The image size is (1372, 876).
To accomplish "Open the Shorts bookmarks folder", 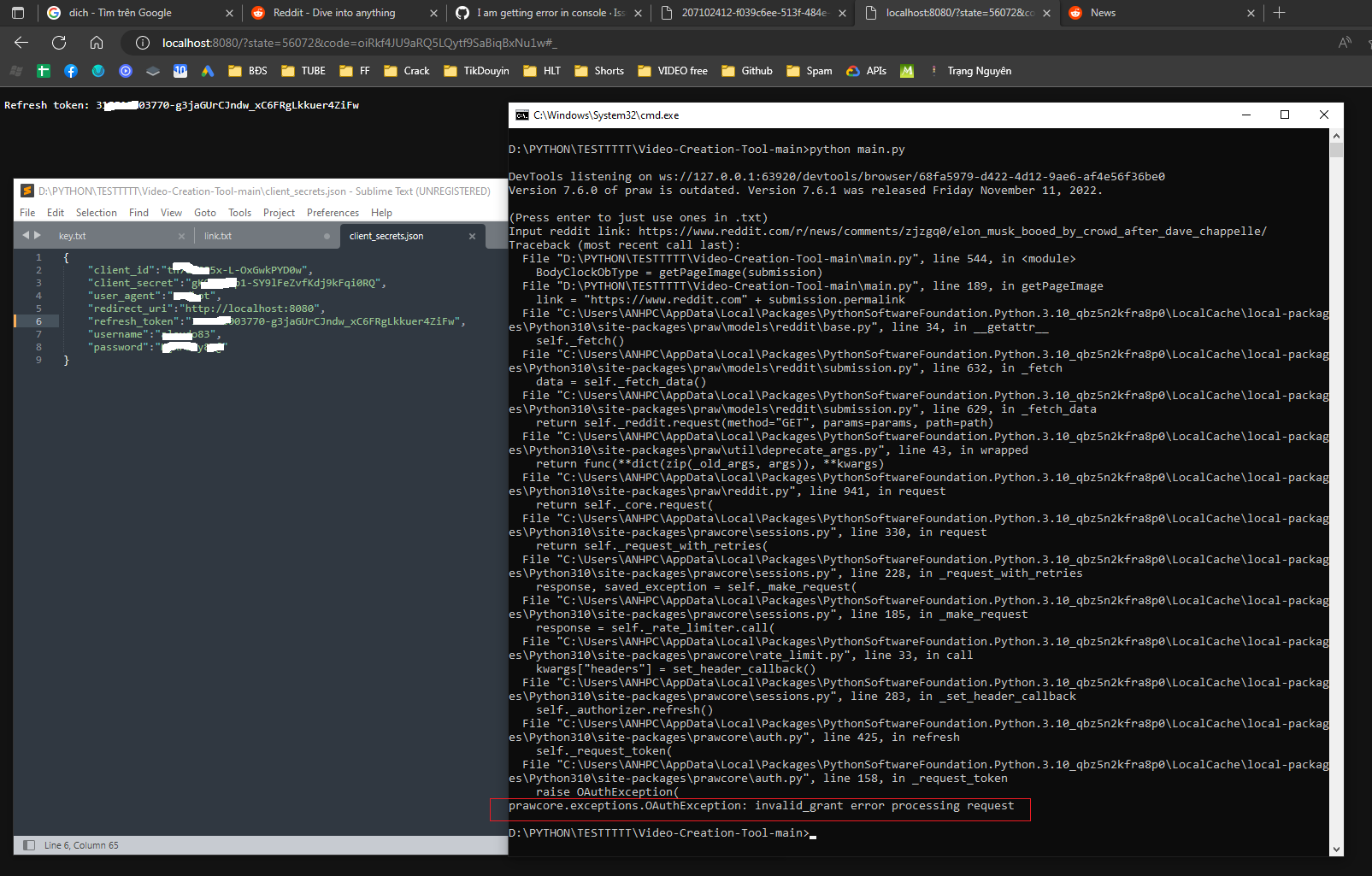I will [x=599, y=71].
